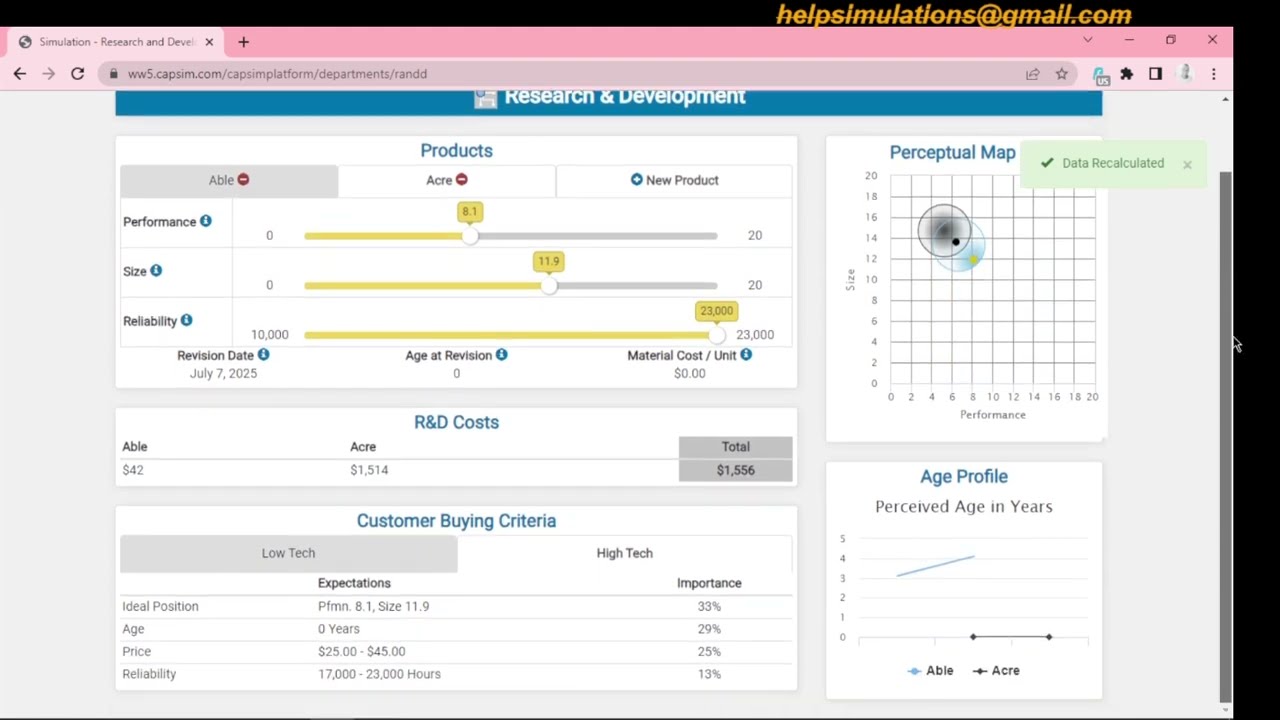The height and width of the screenshot is (720, 1280).
Task: Bookmark this page with the star icon
Action: point(1062,74)
